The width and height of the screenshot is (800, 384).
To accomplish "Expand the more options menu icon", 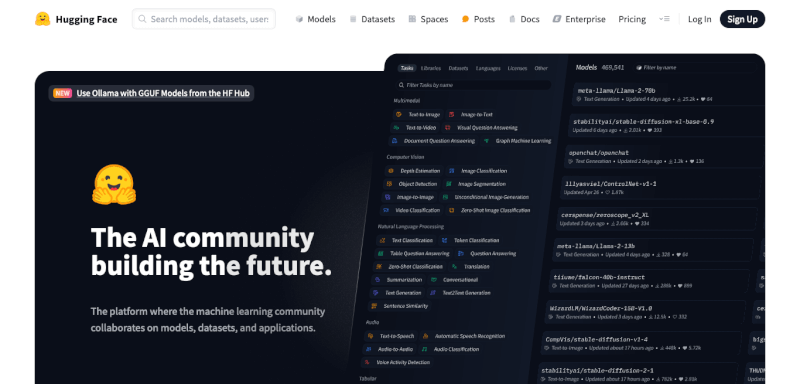I will coord(664,19).
